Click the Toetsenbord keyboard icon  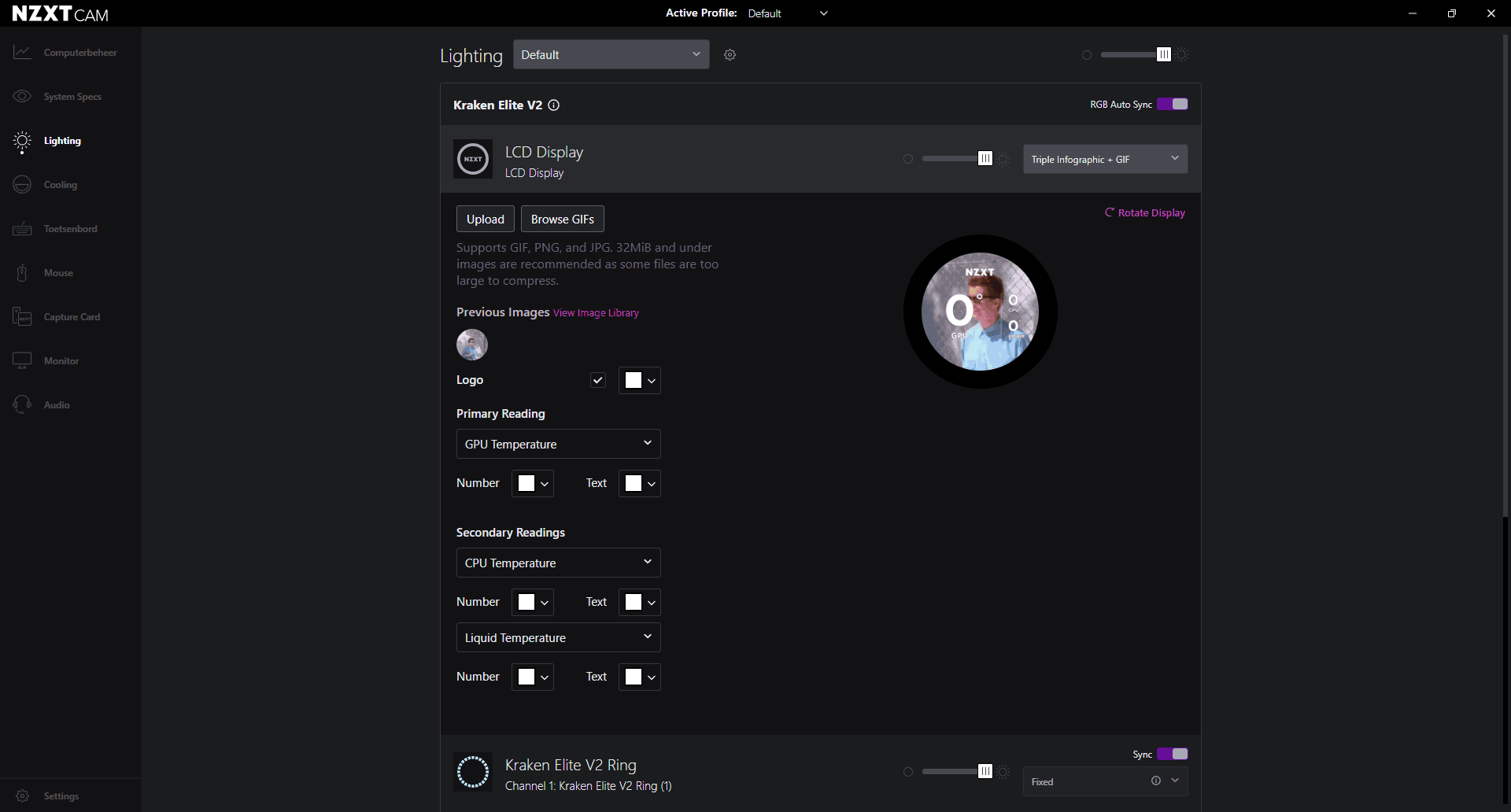[22, 229]
